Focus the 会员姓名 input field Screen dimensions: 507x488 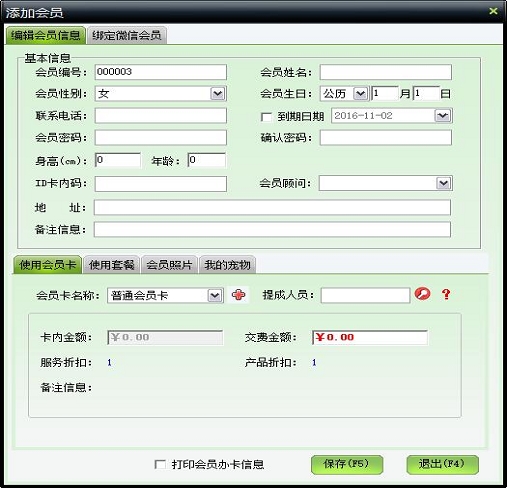386,72
